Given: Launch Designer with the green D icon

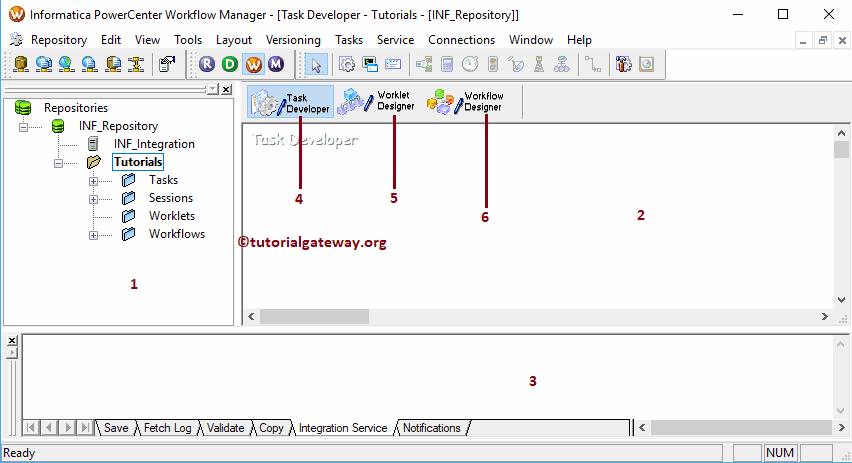Looking at the screenshot, I should [230, 64].
